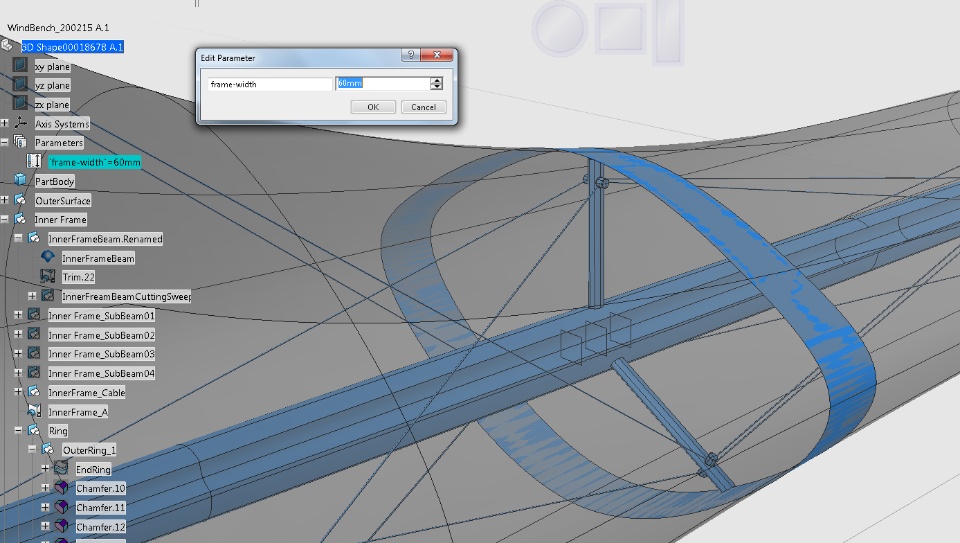960x543 pixels.
Task: Click the OuterSurface geometrical set icon
Action: [20, 200]
